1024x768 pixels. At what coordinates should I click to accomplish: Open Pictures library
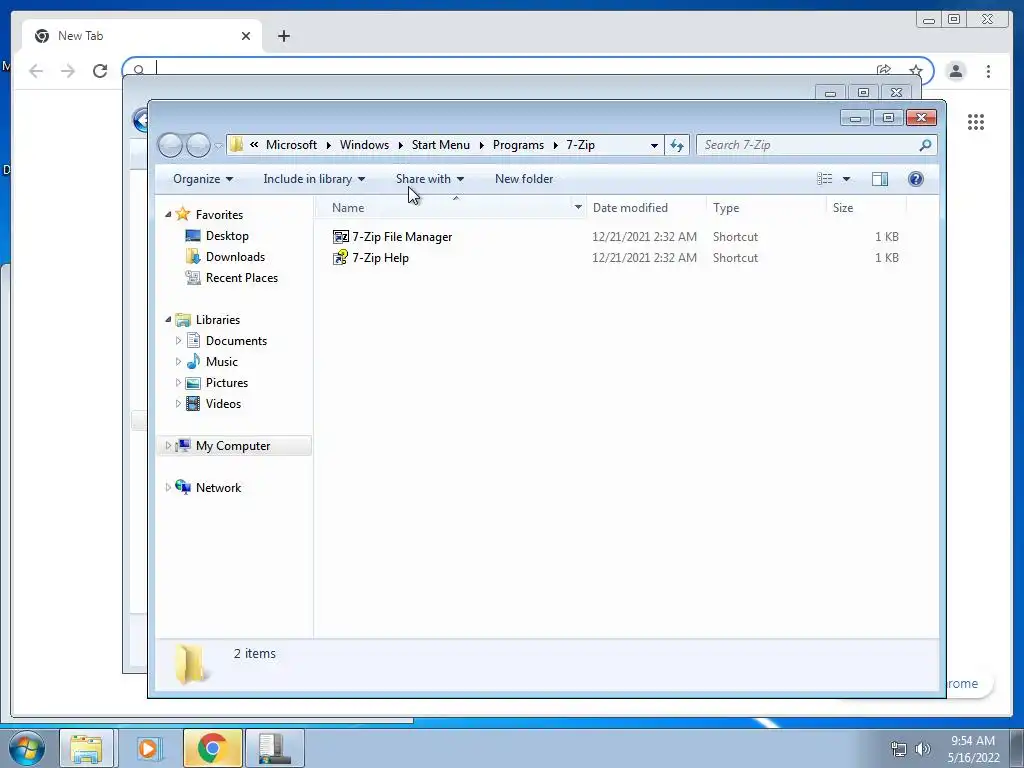227,383
